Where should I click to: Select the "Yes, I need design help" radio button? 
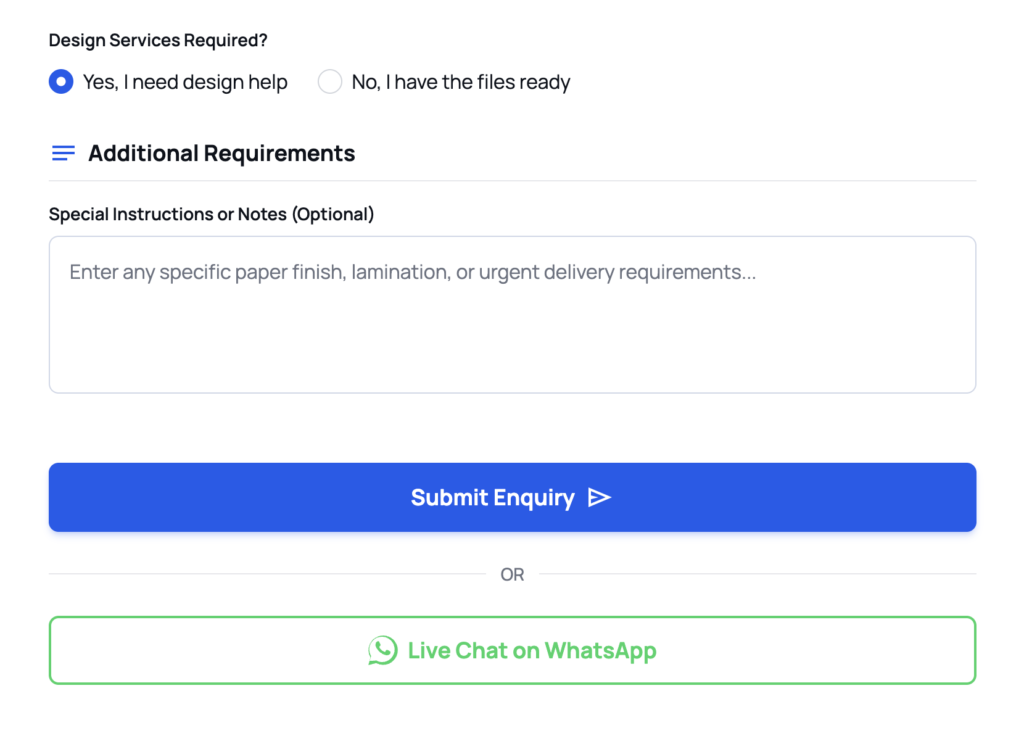[61, 82]
